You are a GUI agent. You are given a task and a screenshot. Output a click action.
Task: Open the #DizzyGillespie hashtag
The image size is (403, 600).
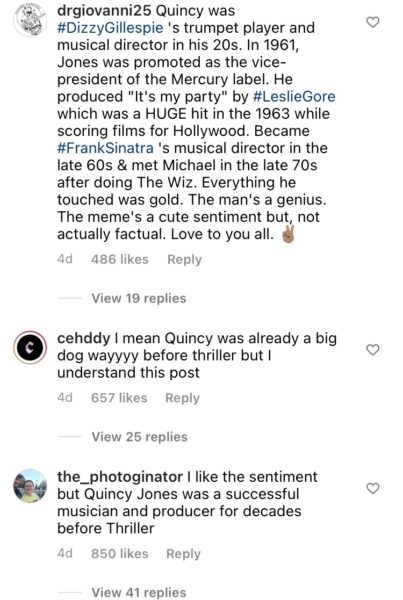click(110, 28)
